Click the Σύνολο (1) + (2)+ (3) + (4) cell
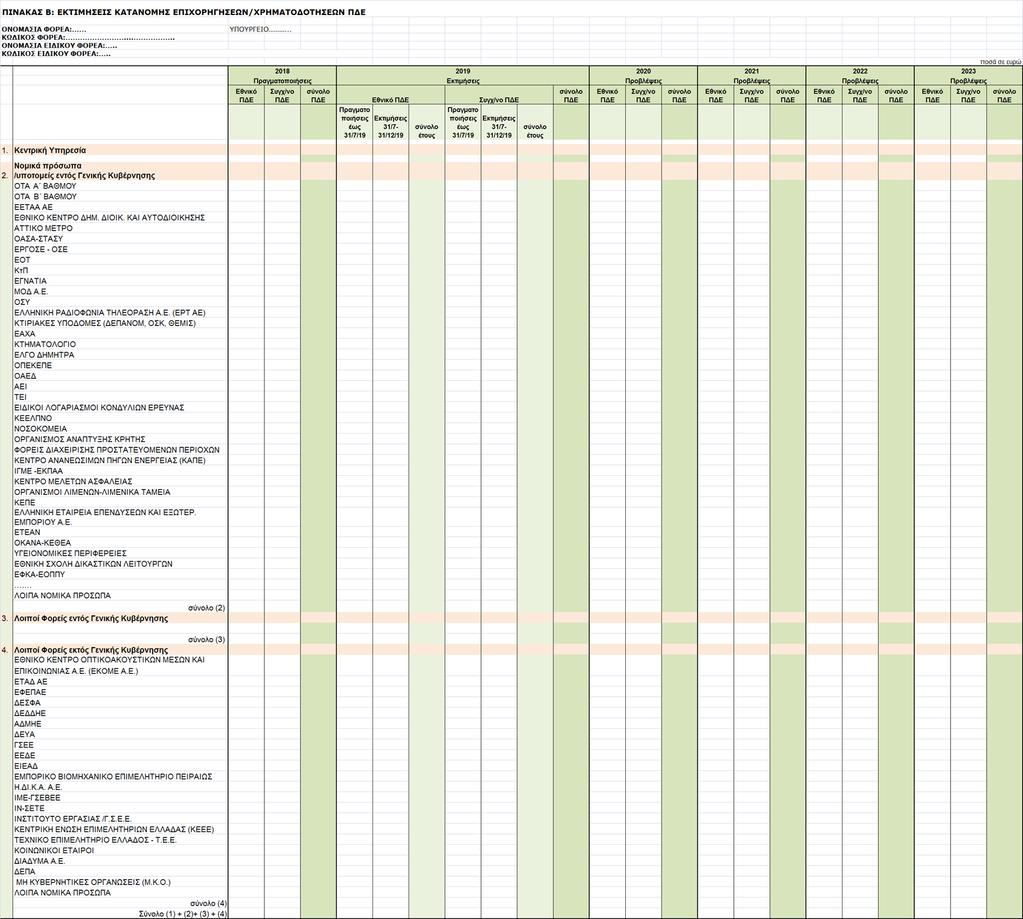Viewport: 1023px width, 919px height. 183,914
